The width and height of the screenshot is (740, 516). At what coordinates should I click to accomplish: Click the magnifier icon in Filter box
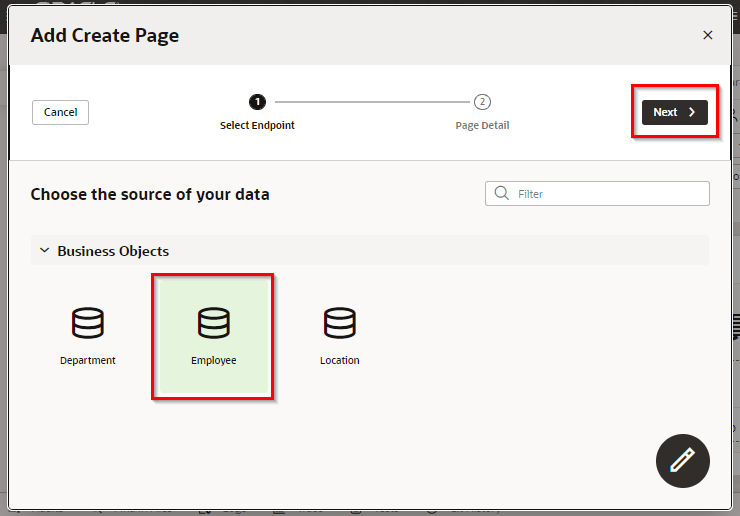click(x=501, y=193)
